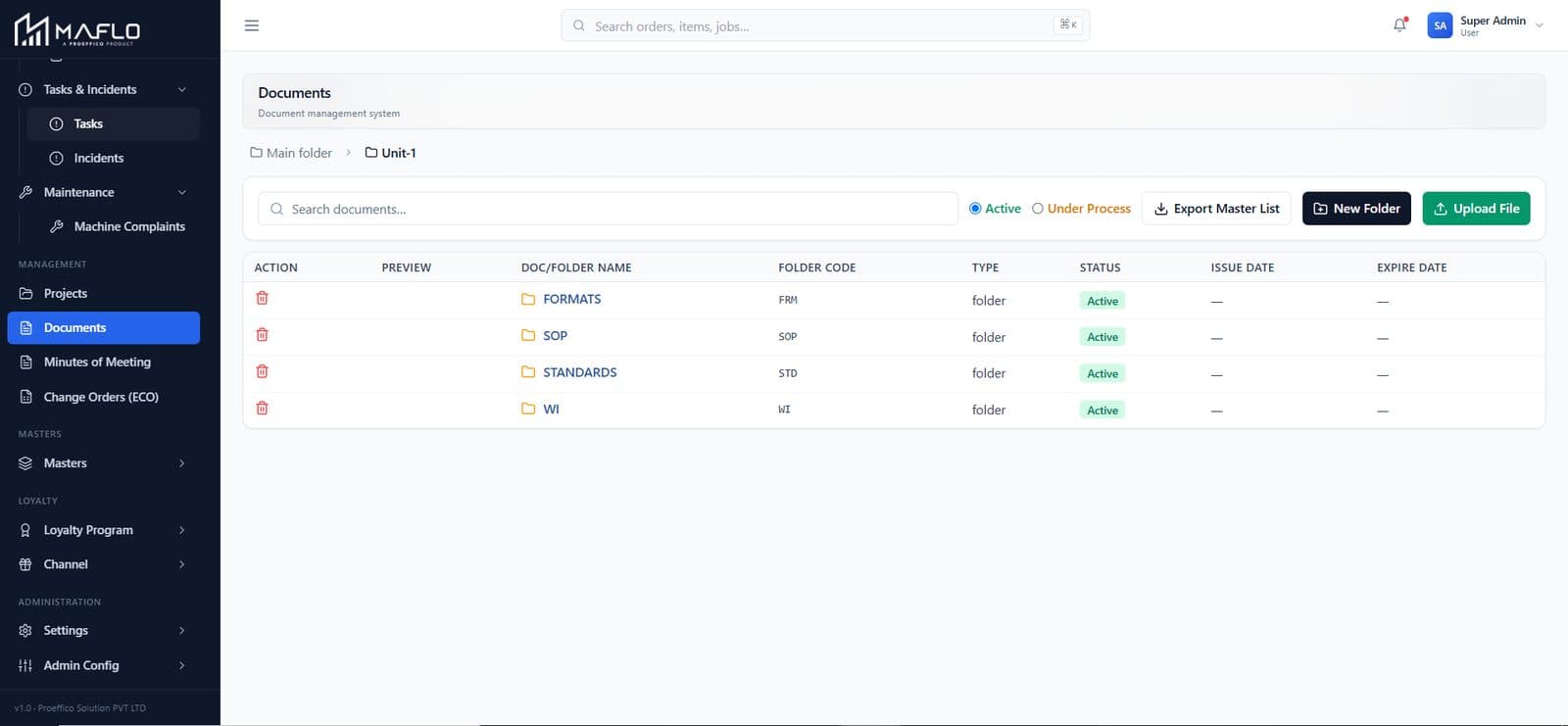Screen dimensions: 1568x726
Task: Open the STANDARDS folder link
Action: 580,372
